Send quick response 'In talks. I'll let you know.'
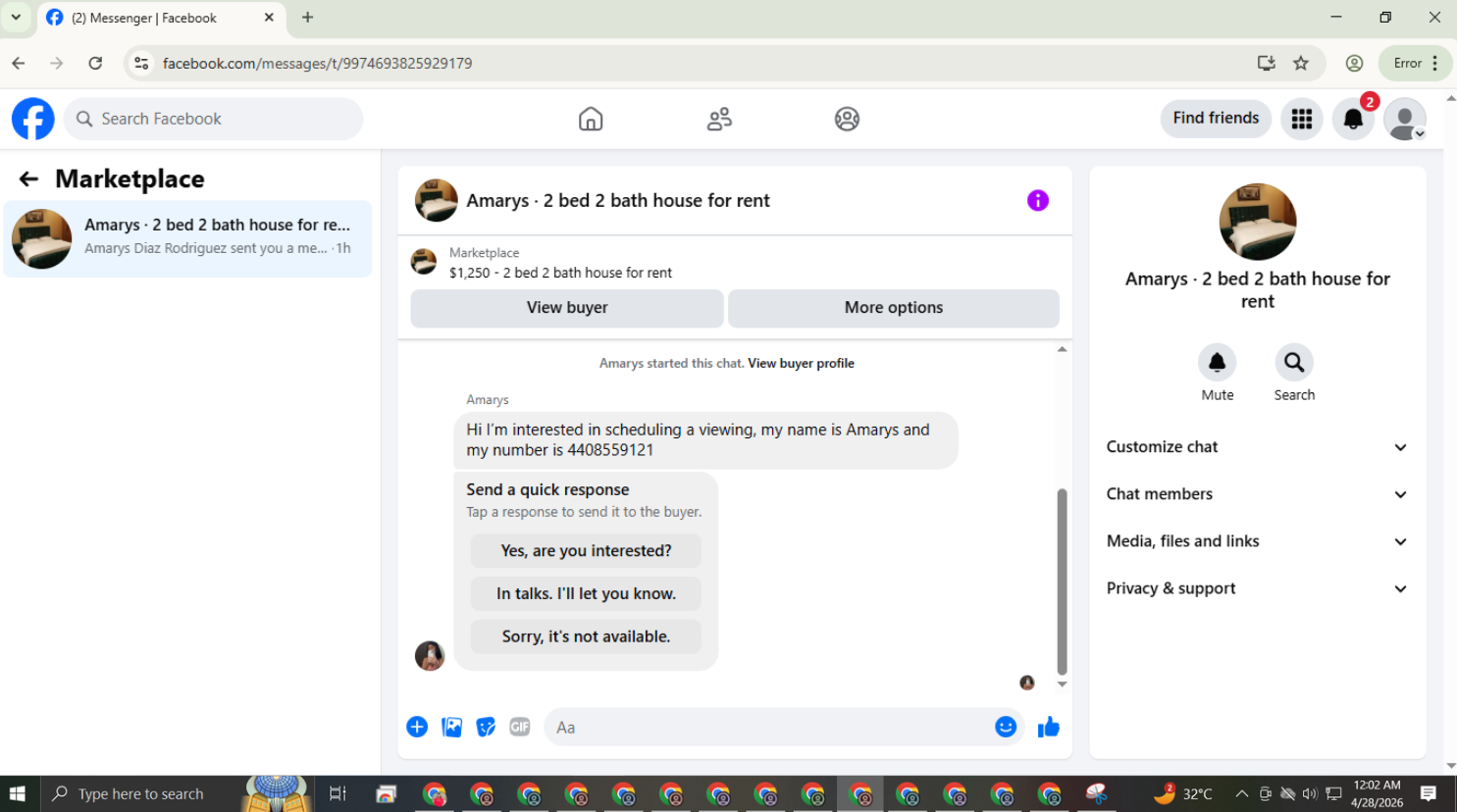 586,593
